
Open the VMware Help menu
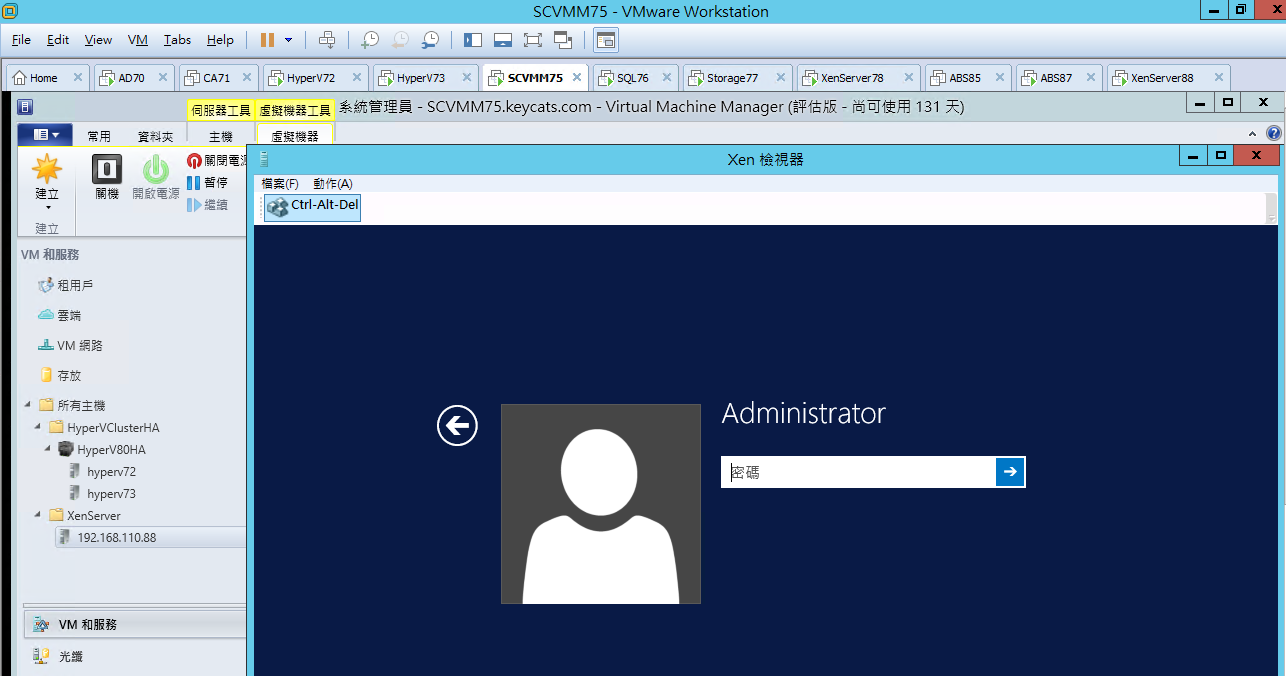pos(220,40)
